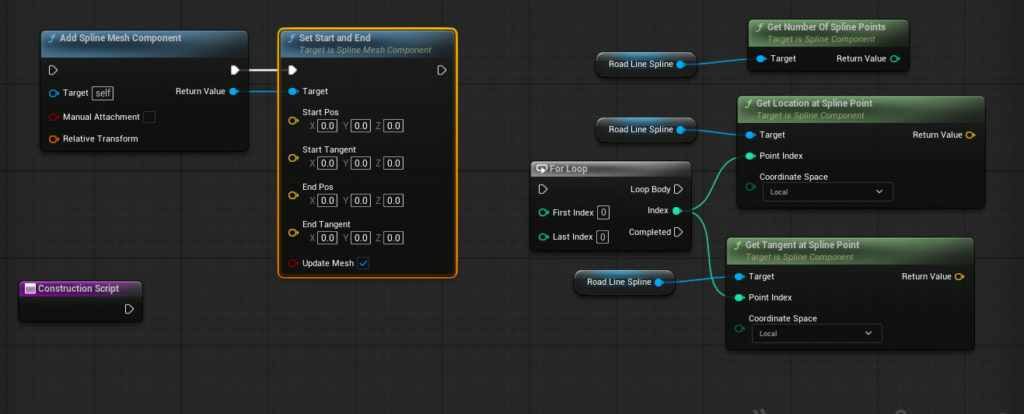Click the Construction Script execution output pin
Screen dimensions: 1024x414
click(129, 309)
